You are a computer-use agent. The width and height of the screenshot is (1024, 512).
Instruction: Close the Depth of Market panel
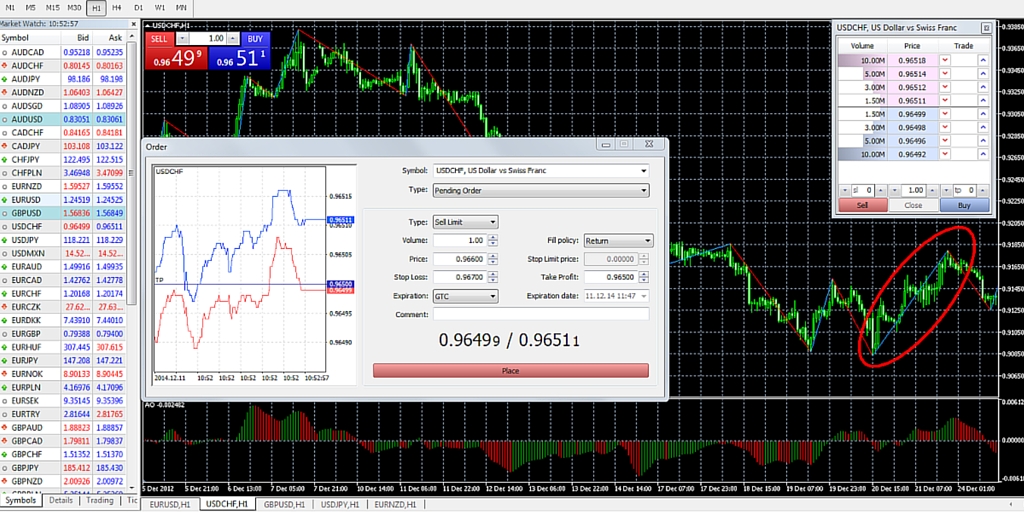987,28
